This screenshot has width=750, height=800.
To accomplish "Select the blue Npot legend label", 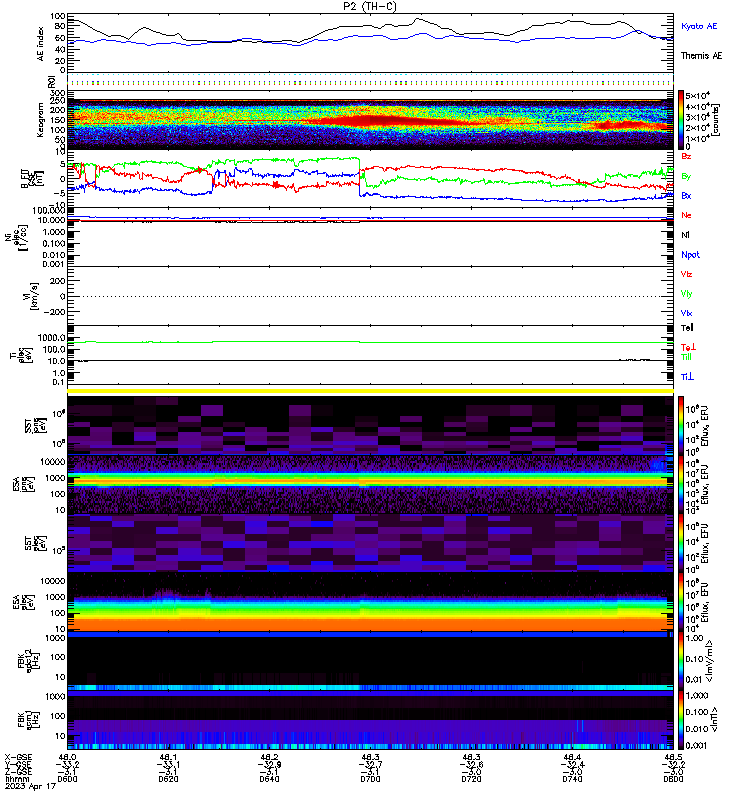I will (690, 255).
